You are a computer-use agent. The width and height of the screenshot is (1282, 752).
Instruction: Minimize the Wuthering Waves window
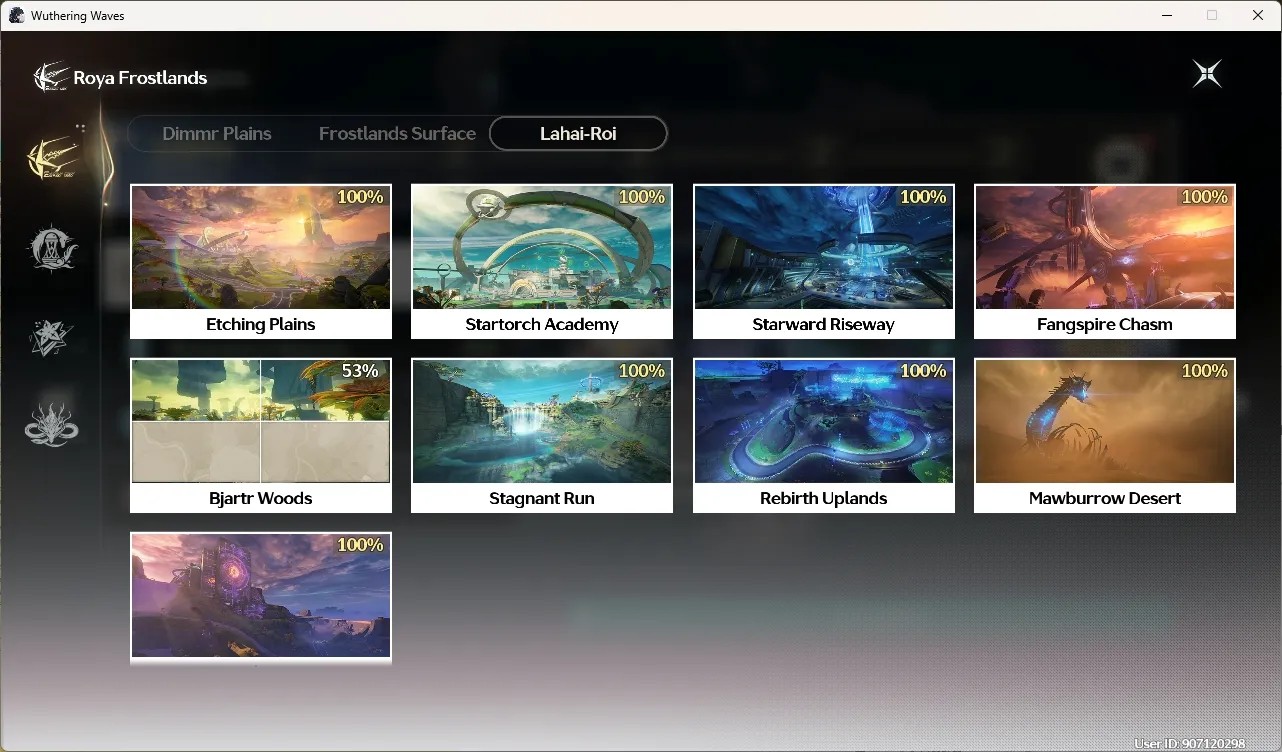(1166, 15)
